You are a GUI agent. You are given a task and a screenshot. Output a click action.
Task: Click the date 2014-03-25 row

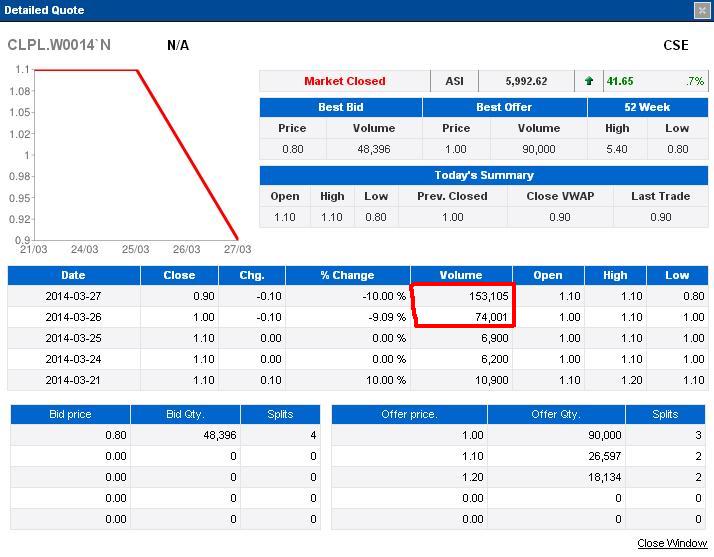[x=73, y=338]
